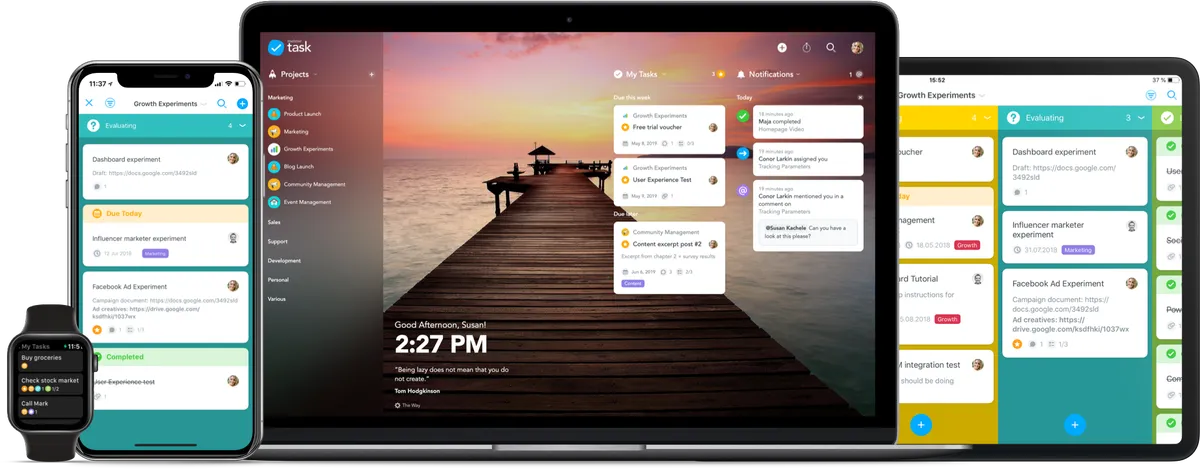Open the filter icon on the tablet header
Screen dimensions: 1200x469
click(1151, 95)
